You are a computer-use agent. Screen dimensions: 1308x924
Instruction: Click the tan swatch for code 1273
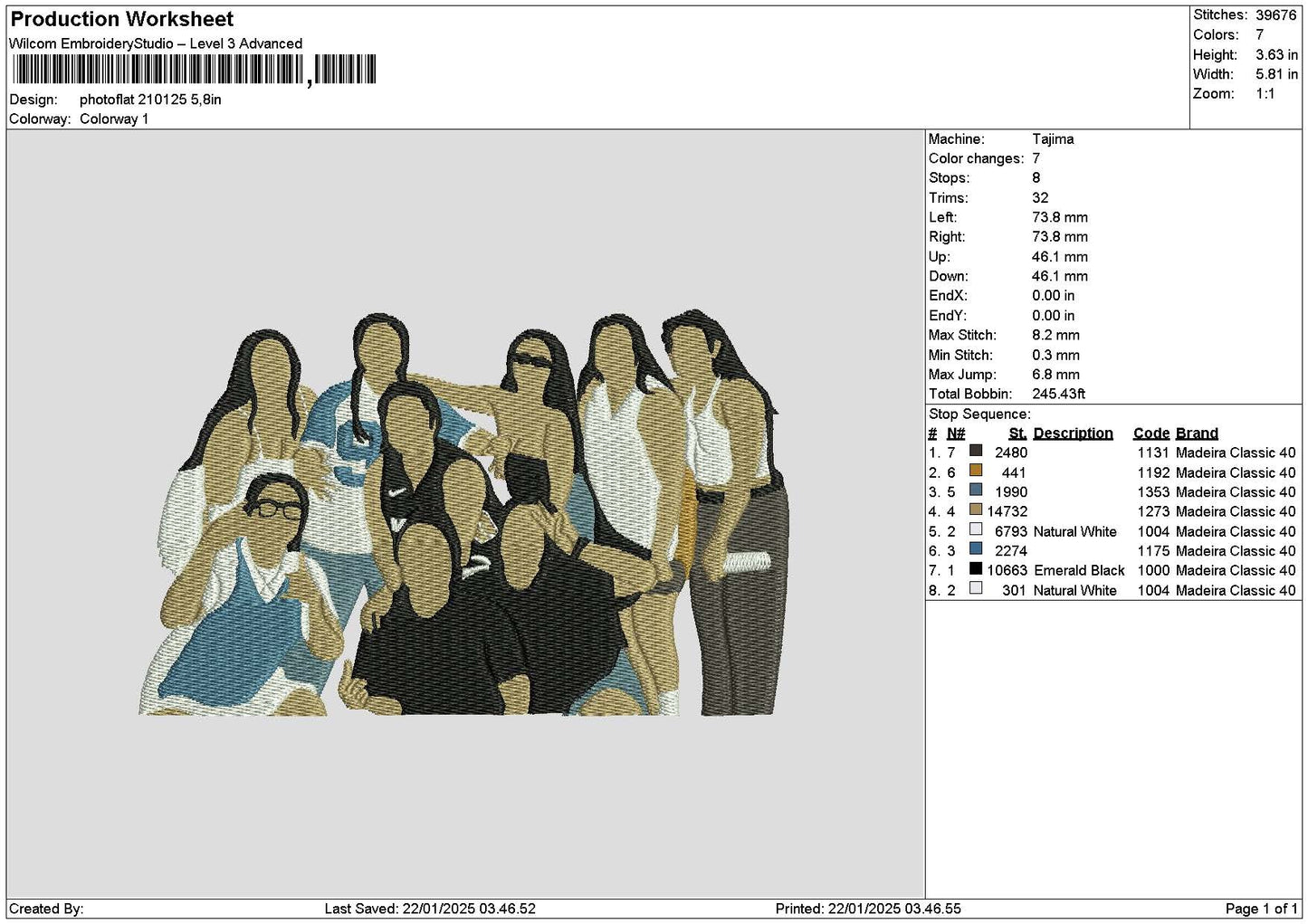tap(976, 510)
